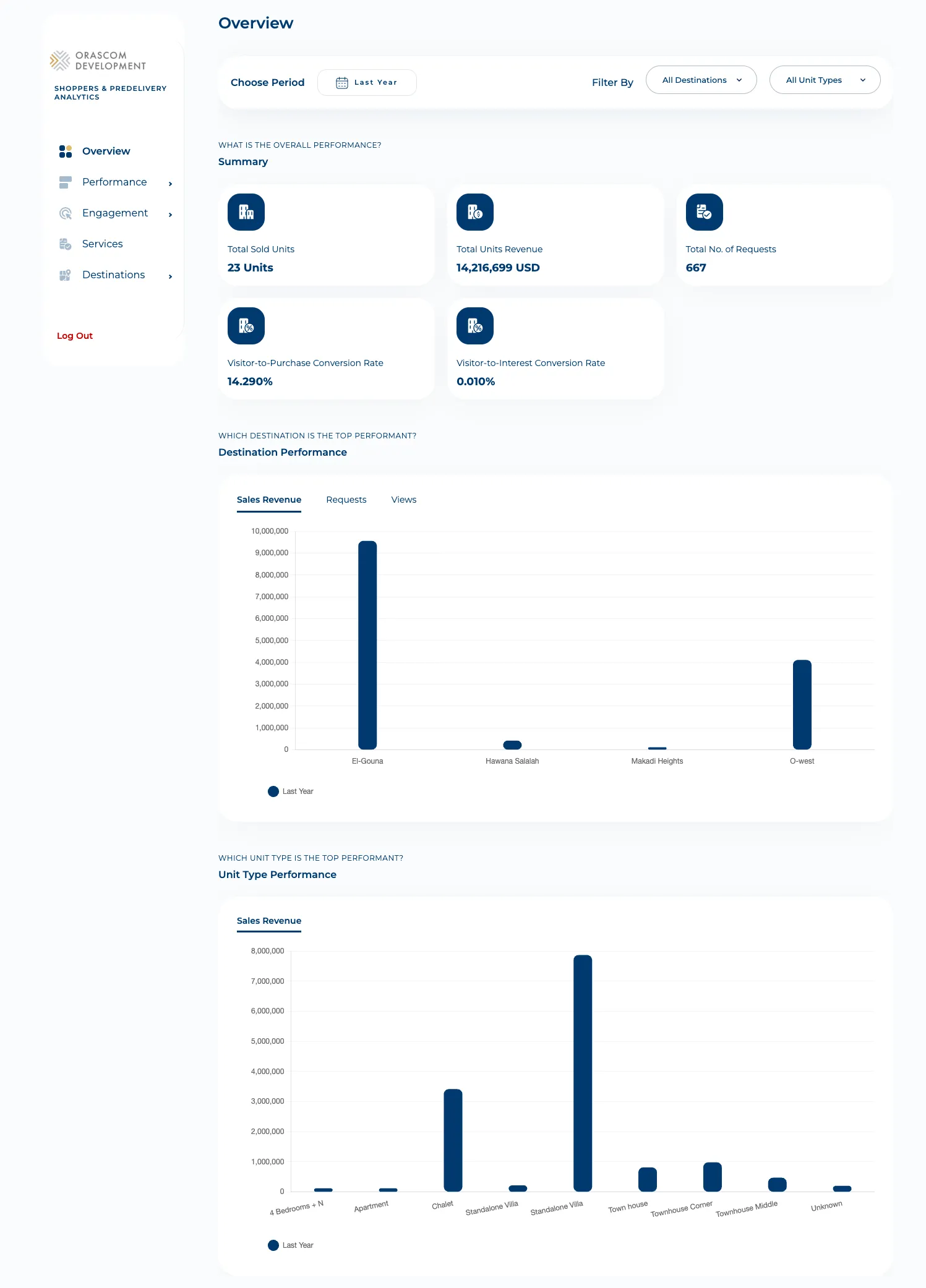Expand the Engagement menu chevron
This screenshot has width=926, height=1288.
(x=170, y=215)
